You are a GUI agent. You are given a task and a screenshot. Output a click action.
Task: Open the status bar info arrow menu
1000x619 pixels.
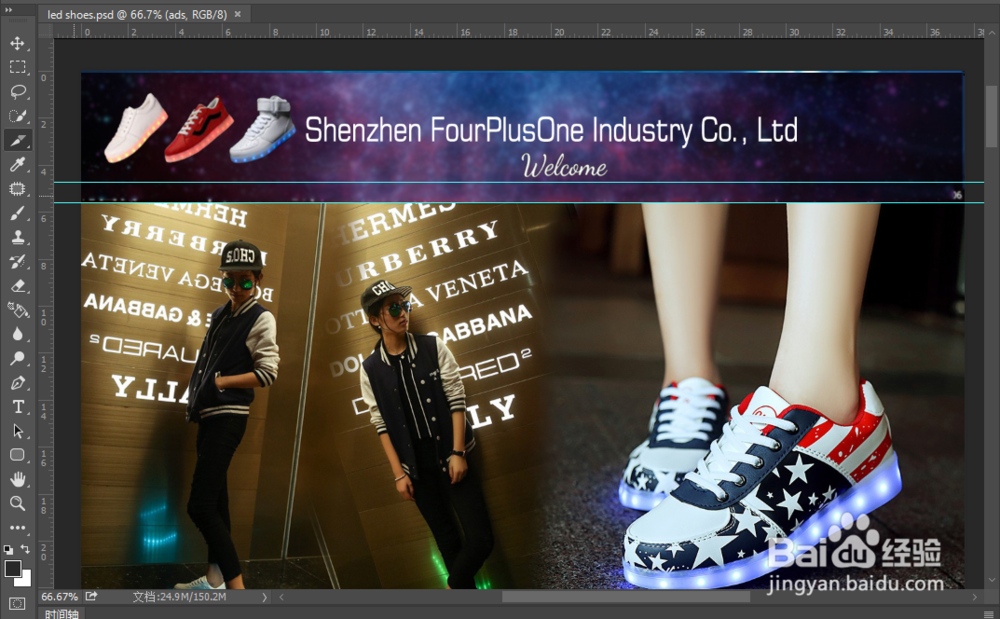click(264, 597)
